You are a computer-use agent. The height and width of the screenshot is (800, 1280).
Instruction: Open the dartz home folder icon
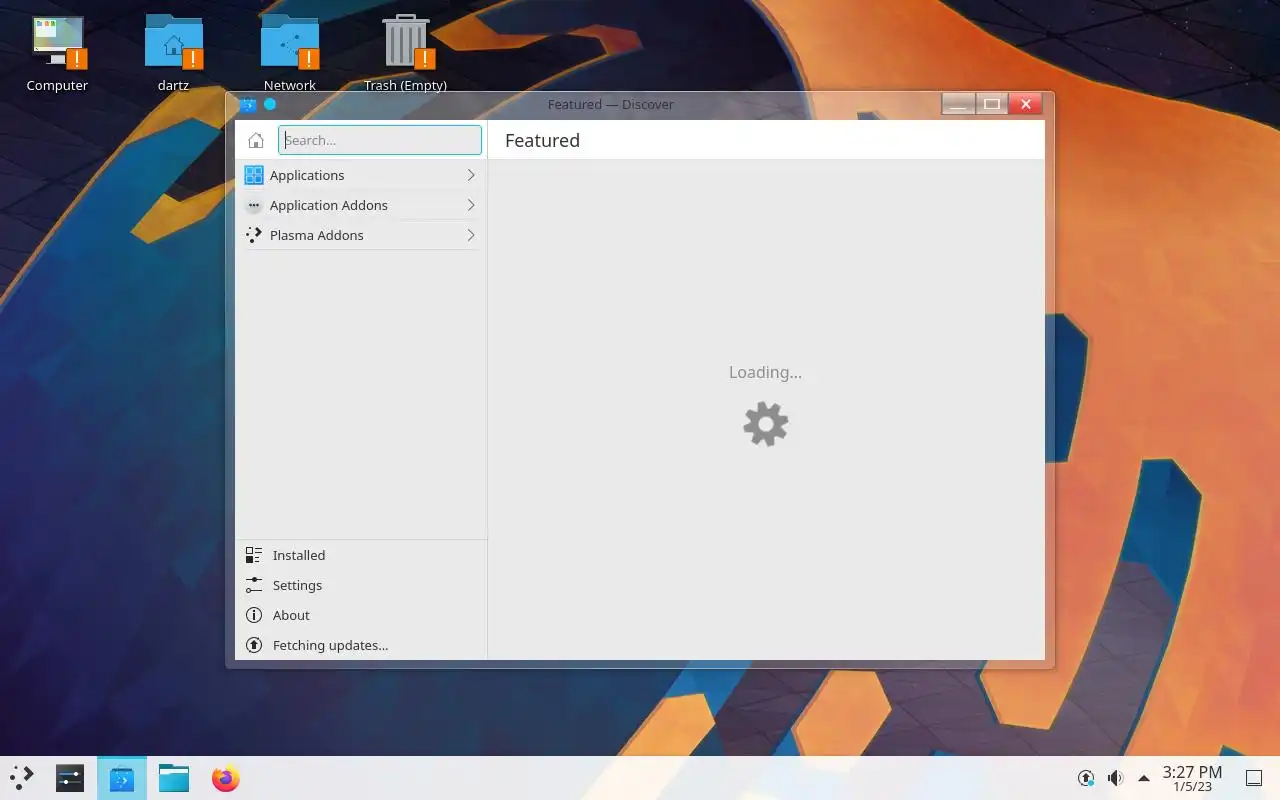point(174,54)
